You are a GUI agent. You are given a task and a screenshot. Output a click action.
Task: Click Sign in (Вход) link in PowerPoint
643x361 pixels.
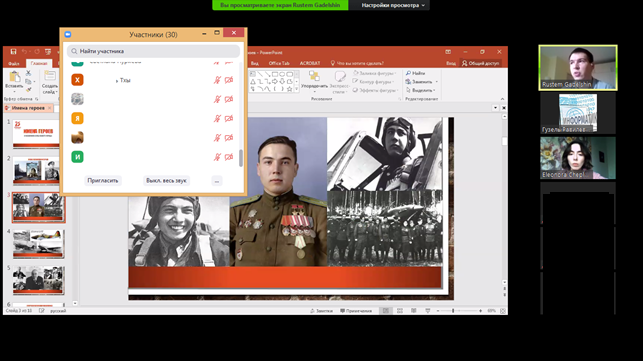(451, 63)
